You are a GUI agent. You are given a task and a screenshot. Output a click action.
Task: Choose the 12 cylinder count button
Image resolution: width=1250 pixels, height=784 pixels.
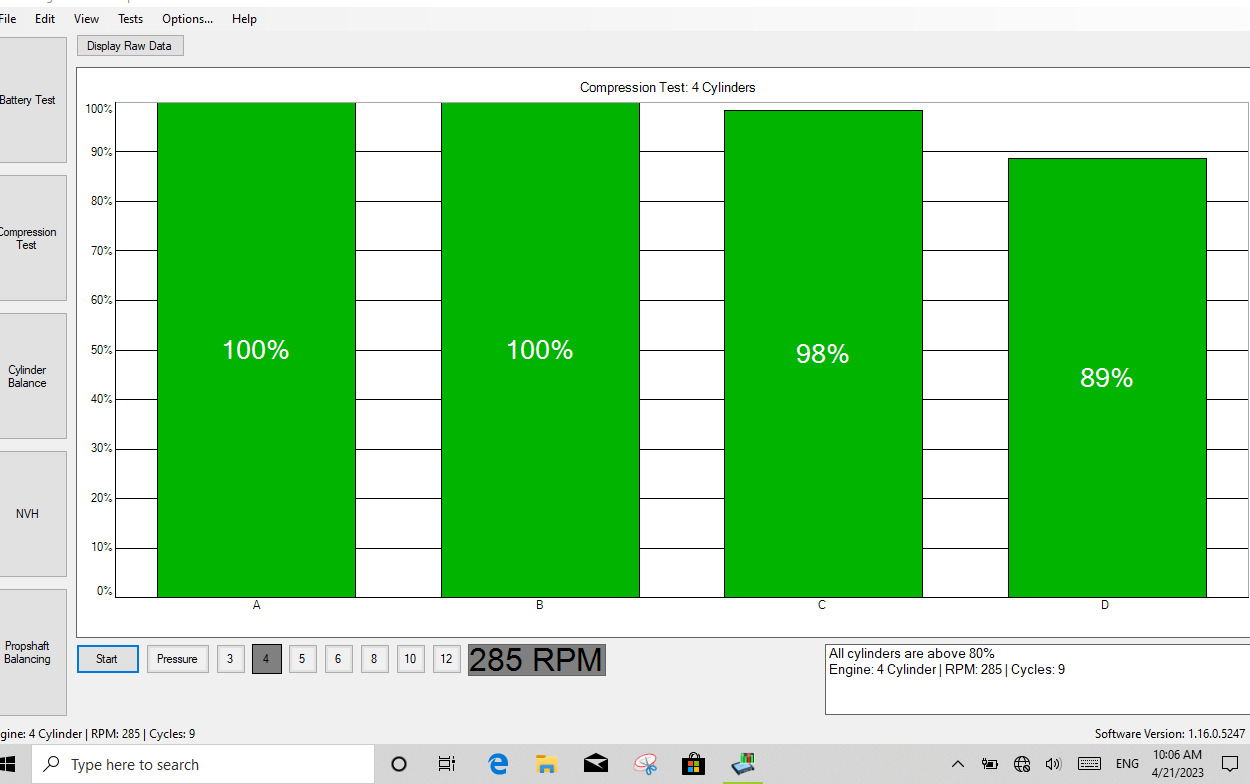pyautogui.click(x=446, y=659)
